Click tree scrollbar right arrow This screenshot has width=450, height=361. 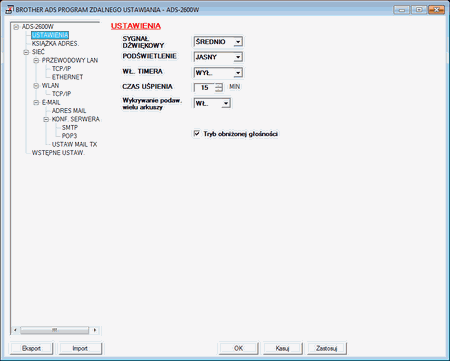pyautogui.click(x=95, y=330)
